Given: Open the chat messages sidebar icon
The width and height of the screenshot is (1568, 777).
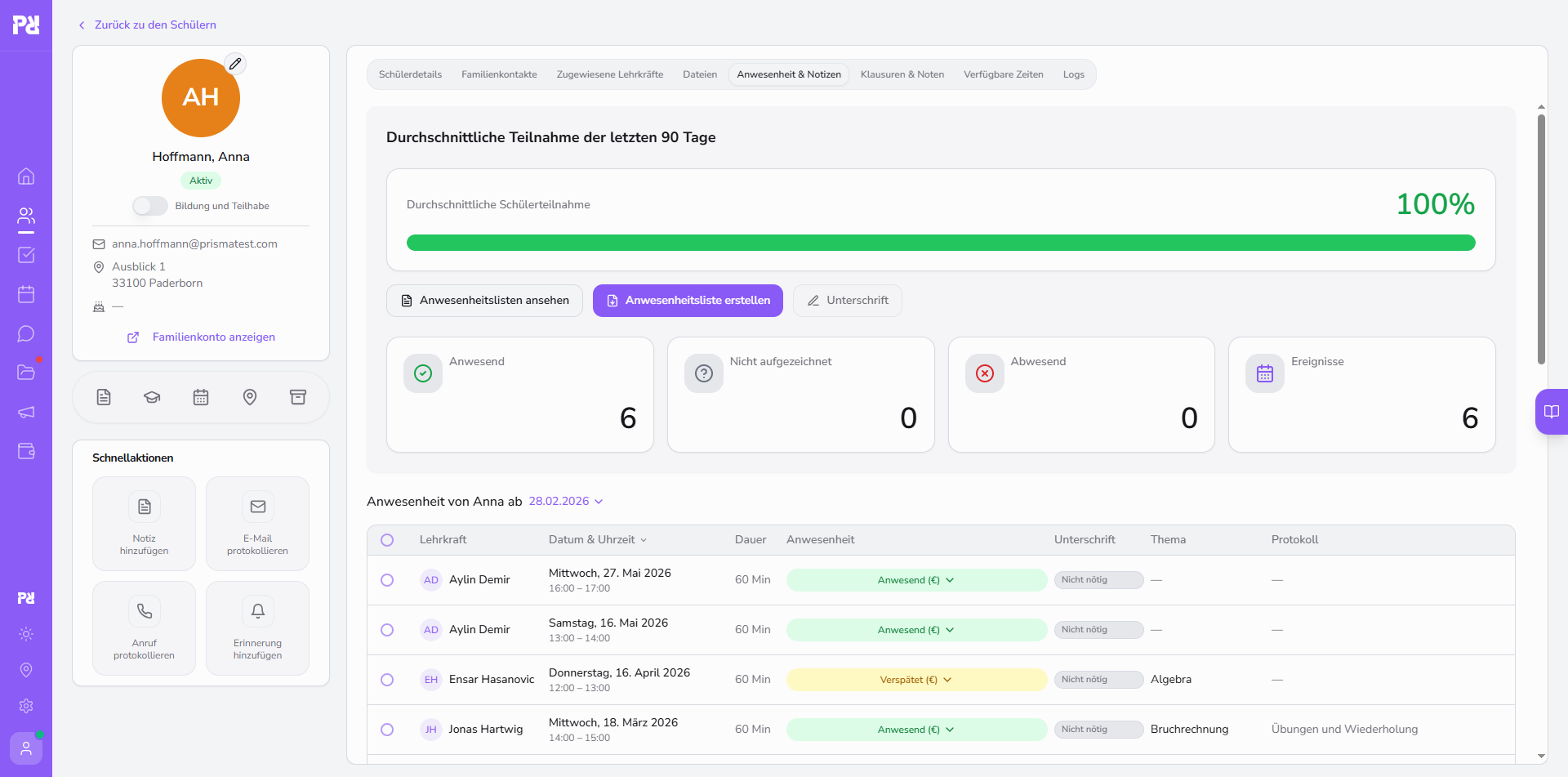Looking at the screenshot, I should (26, 333).
